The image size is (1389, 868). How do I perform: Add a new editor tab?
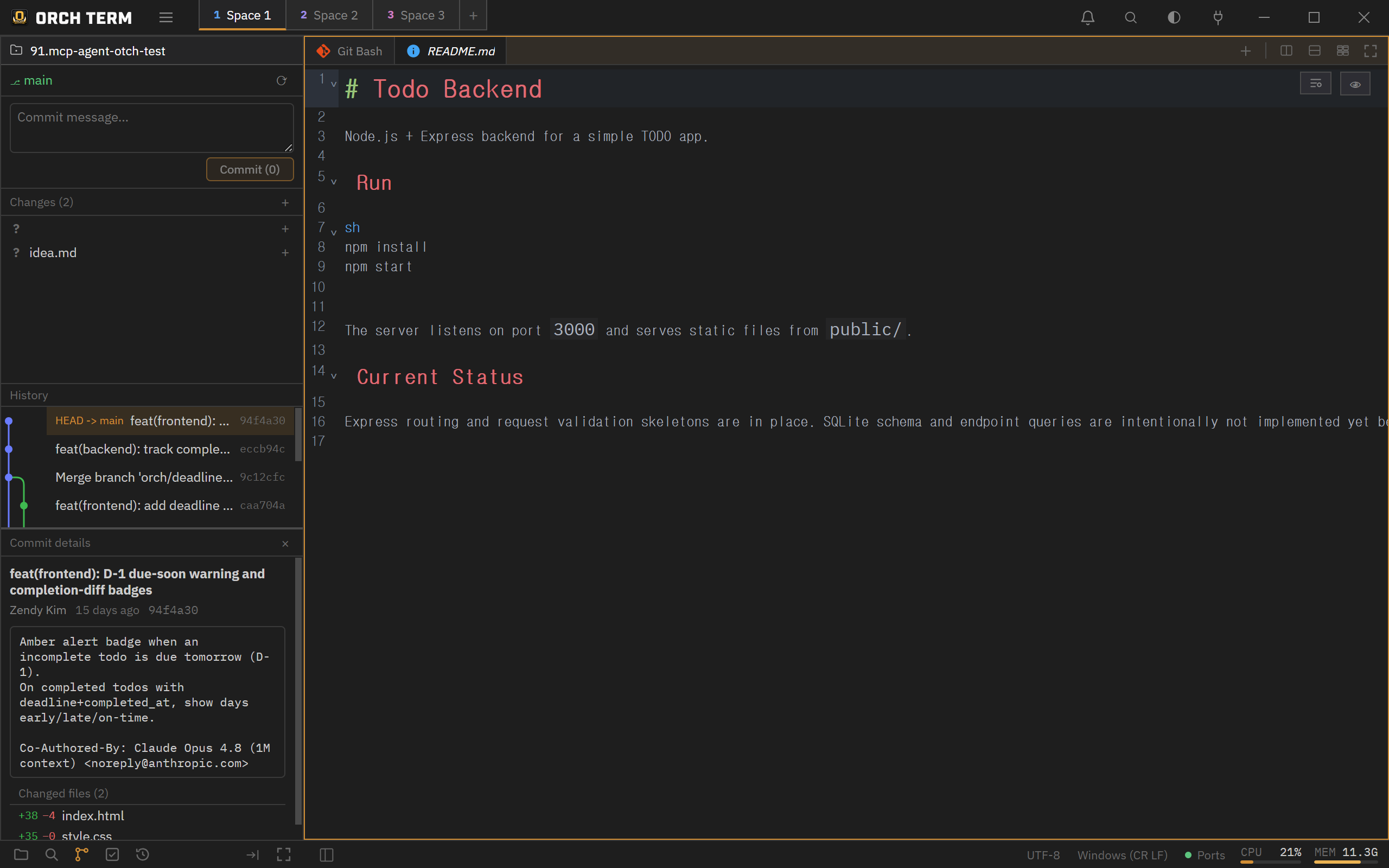pyautogui.click(x=1246, y=51)
